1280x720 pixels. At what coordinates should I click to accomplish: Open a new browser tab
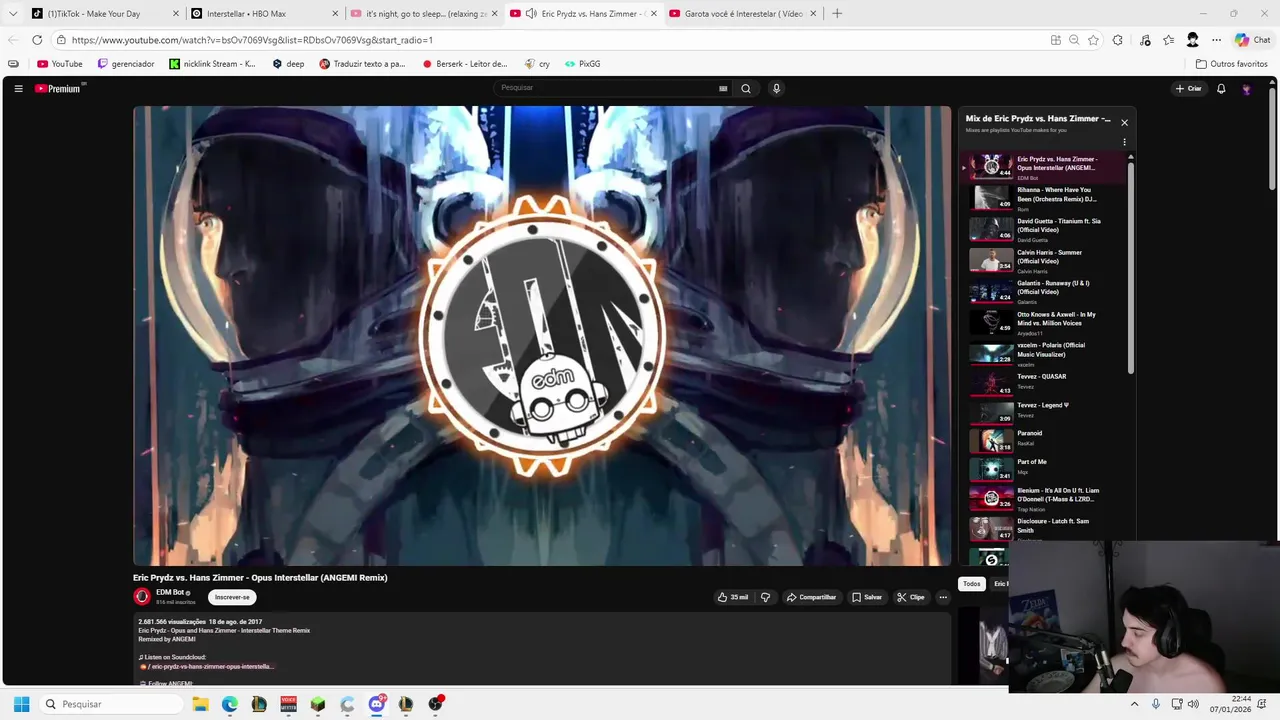point(837,13)
